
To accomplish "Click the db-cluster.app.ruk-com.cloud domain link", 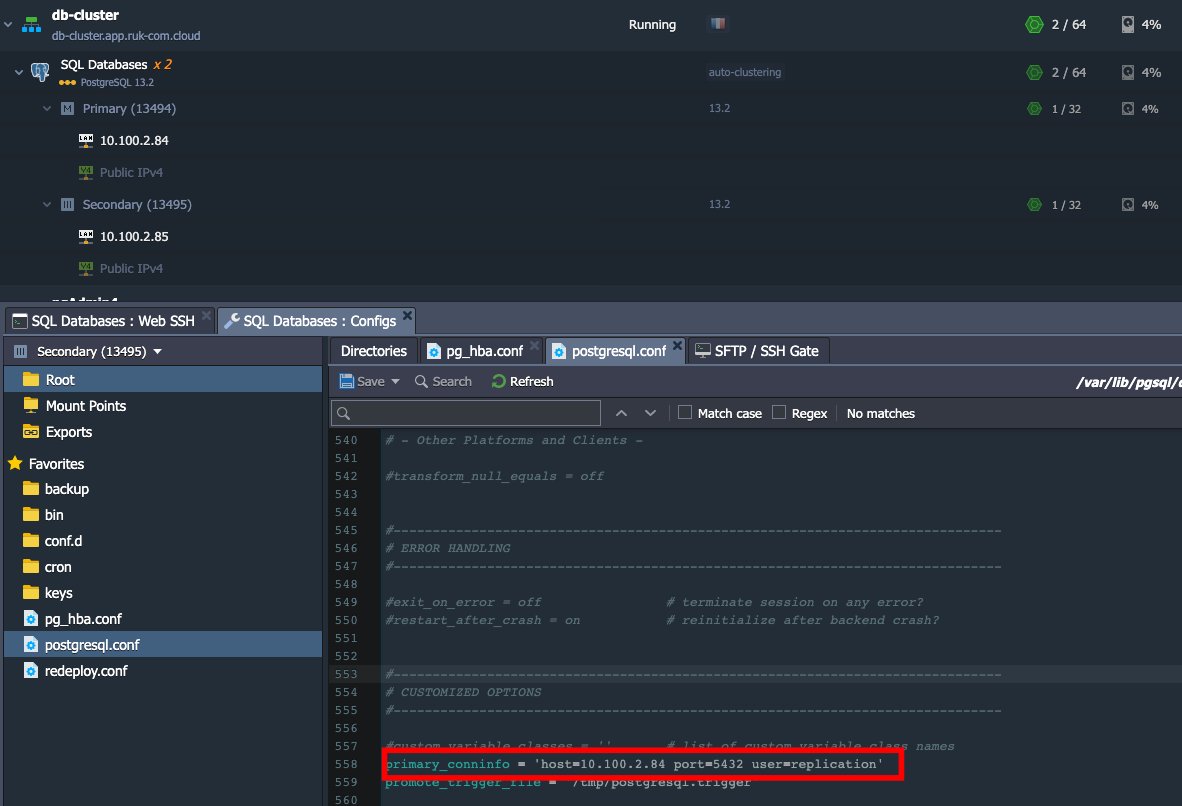I will [x=126, y=35].
